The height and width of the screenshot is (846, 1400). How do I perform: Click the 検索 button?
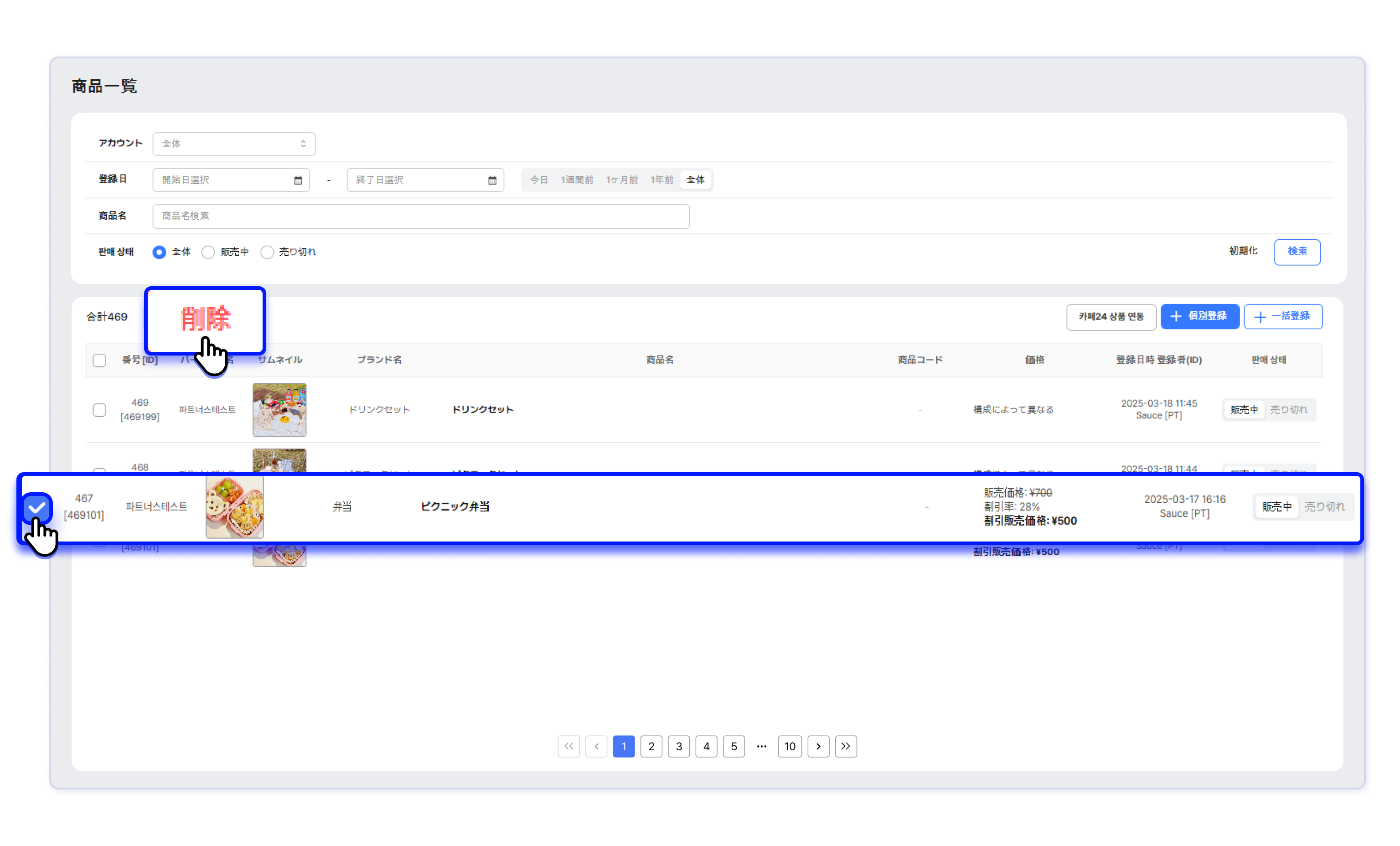(x=1297, y=252)
